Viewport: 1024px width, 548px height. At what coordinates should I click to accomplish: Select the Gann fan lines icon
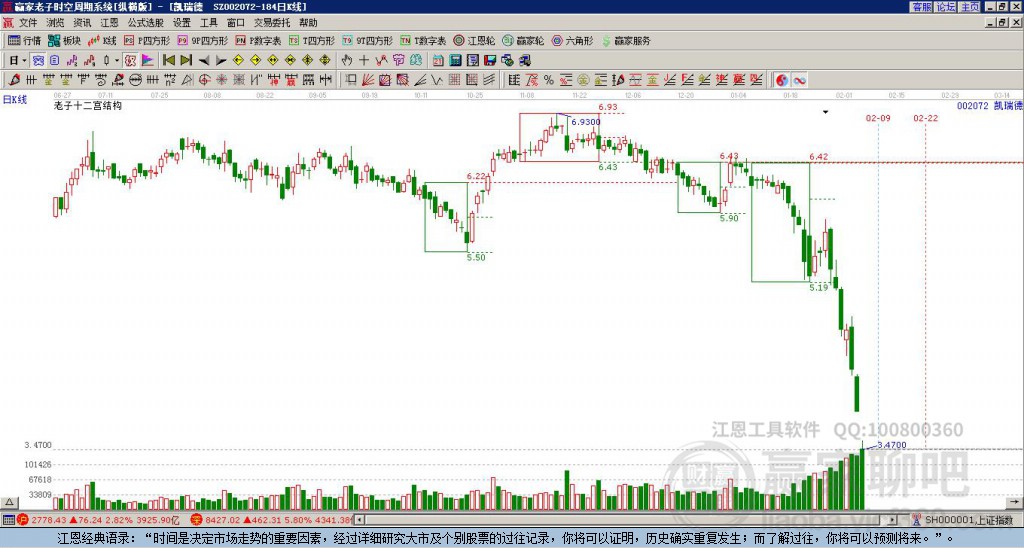(368, 80)
